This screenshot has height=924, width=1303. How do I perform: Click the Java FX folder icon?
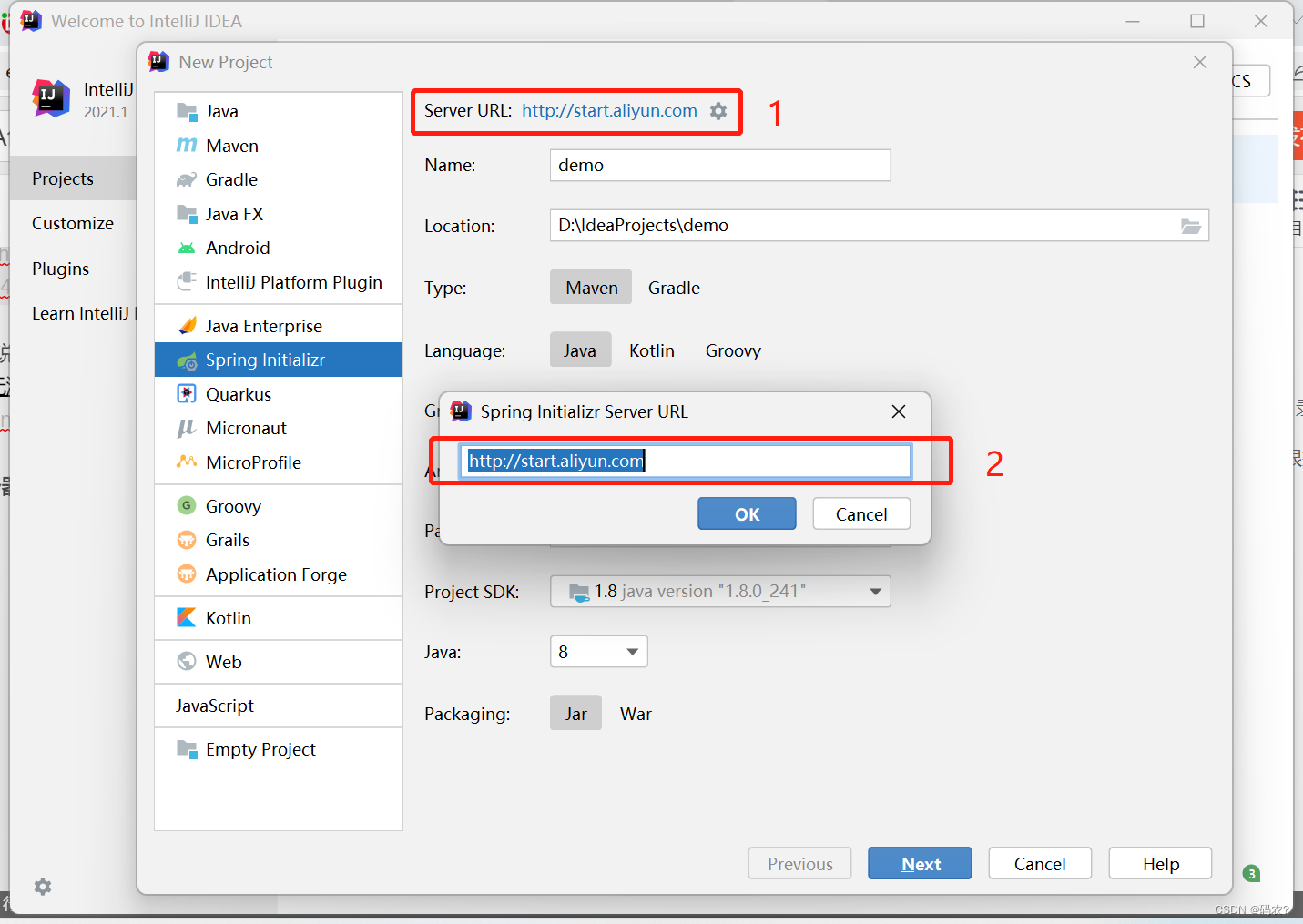187,214
